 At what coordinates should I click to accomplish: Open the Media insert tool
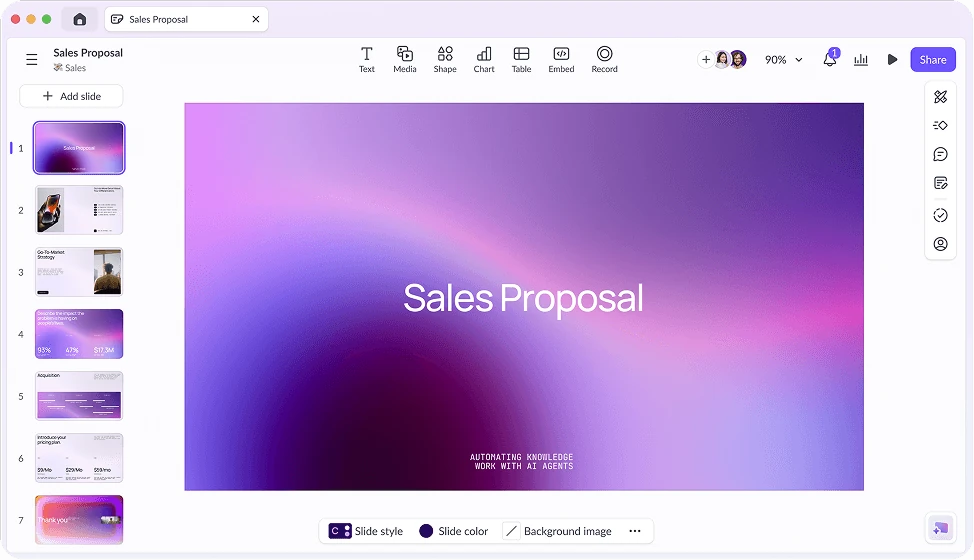tap(404, 60)
